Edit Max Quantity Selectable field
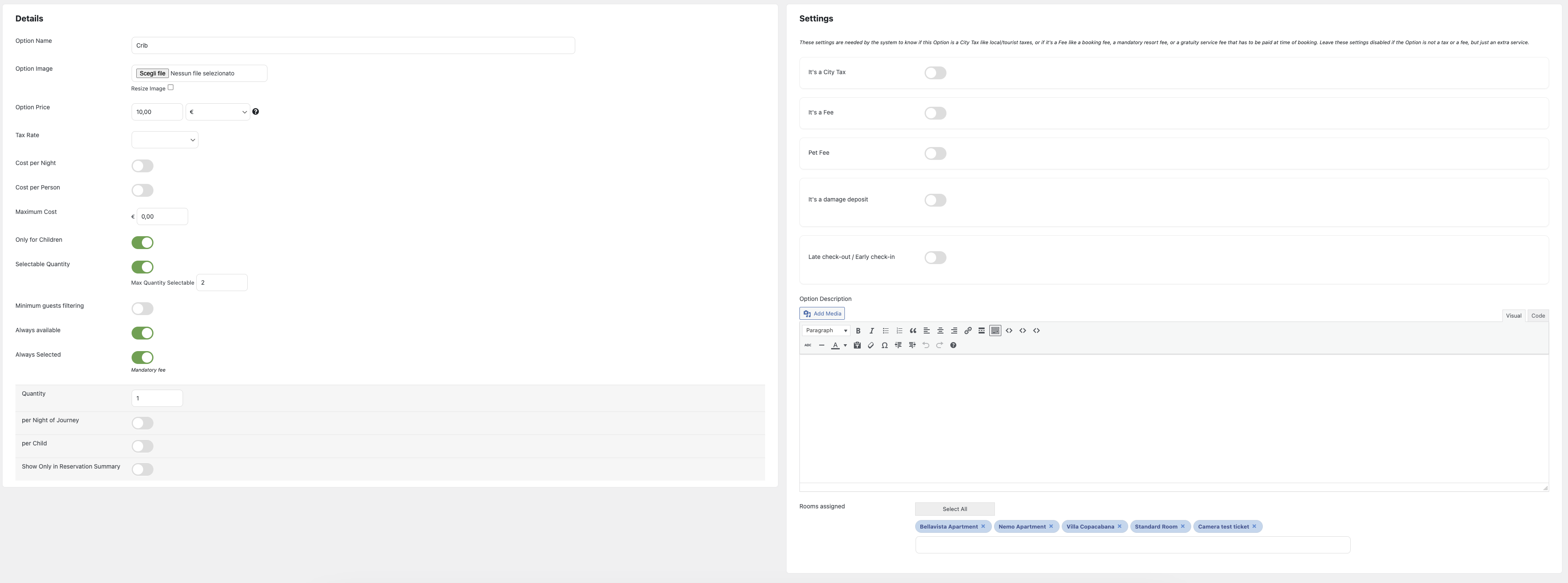 tap(222, 282)
